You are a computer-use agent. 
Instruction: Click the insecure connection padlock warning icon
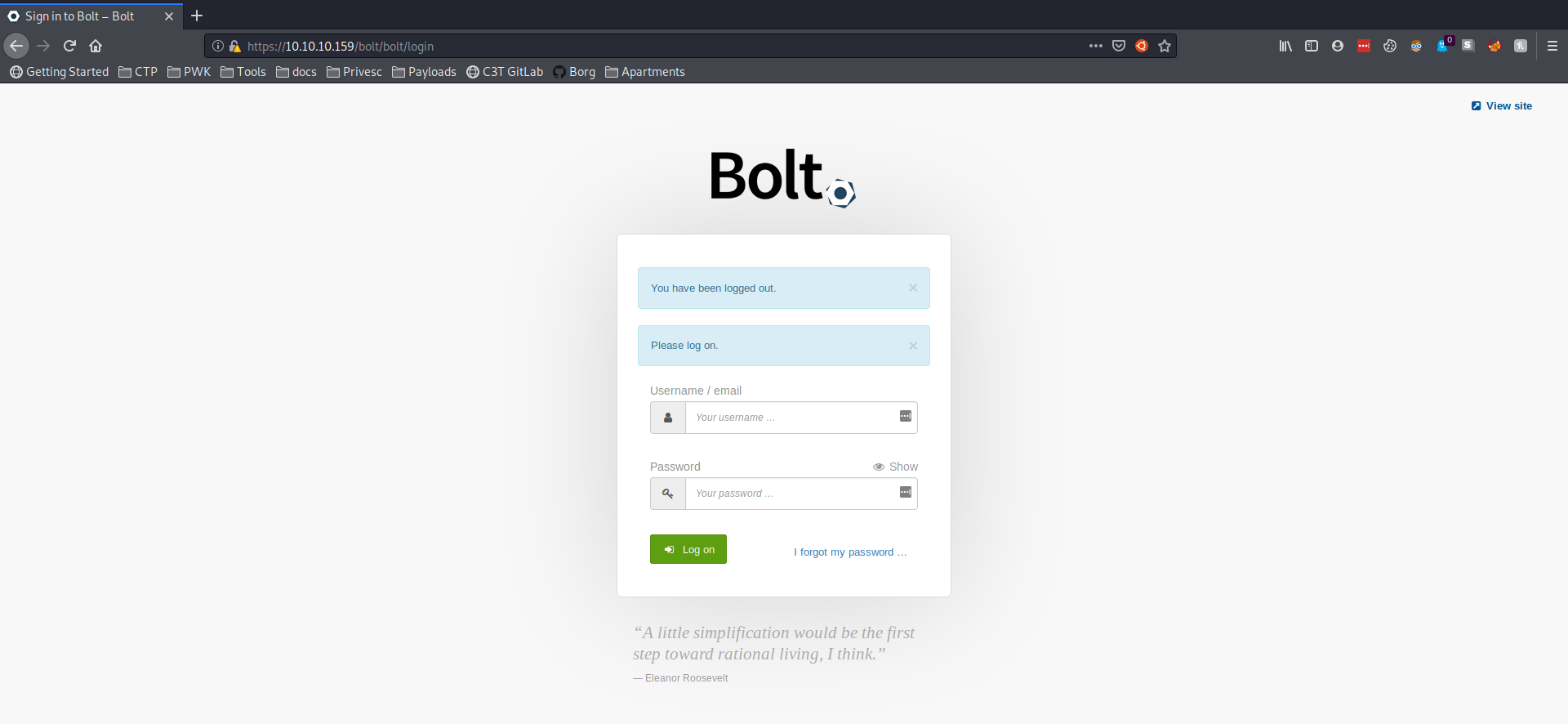tap(235, 46)
